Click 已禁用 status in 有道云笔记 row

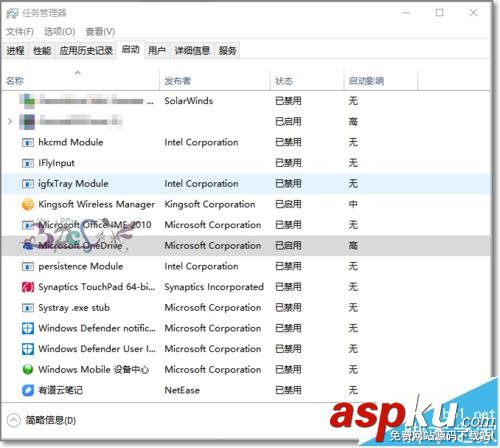[x=288, y=390]
